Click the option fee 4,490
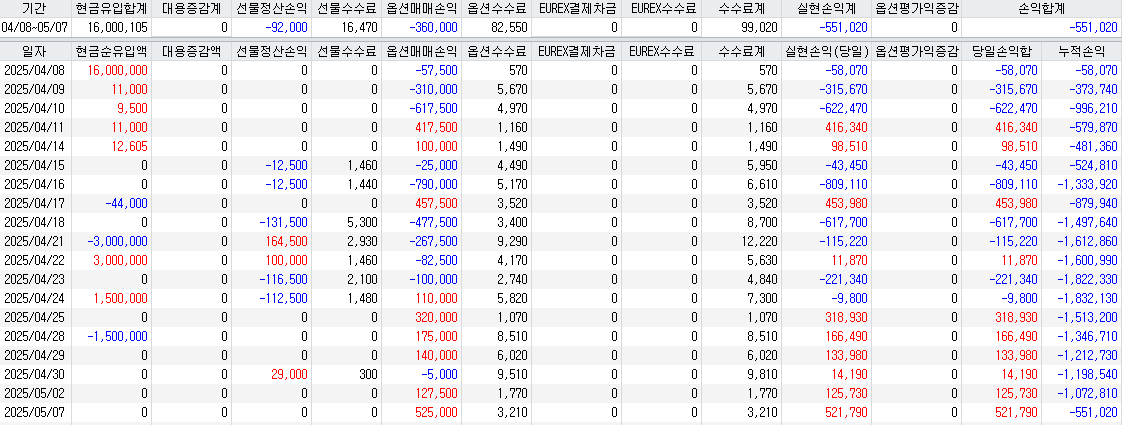 pyautogui.click(x=514, y=165)
